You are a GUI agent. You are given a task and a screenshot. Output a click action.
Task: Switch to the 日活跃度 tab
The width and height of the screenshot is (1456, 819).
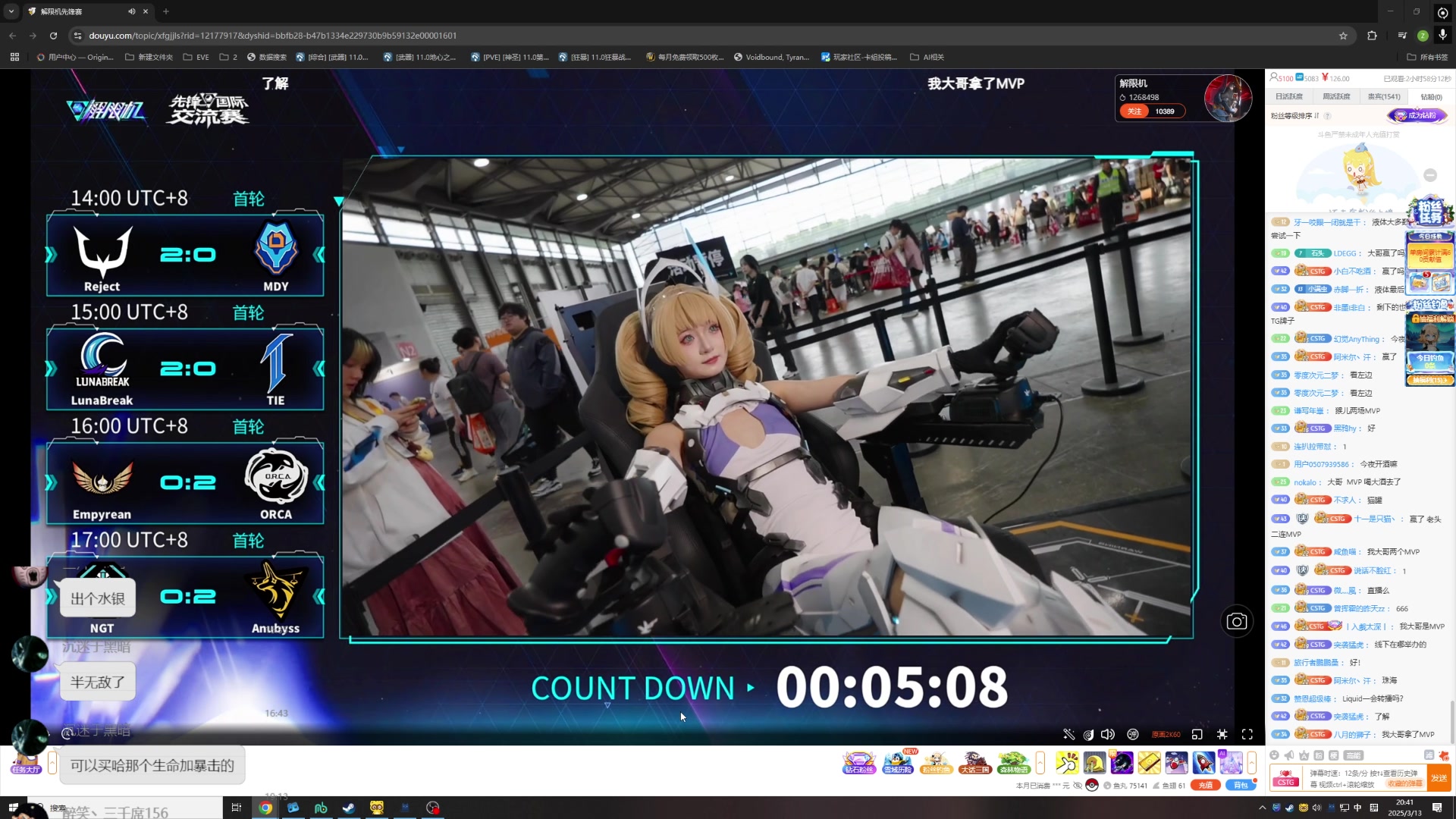click(x=1288, y=96)
